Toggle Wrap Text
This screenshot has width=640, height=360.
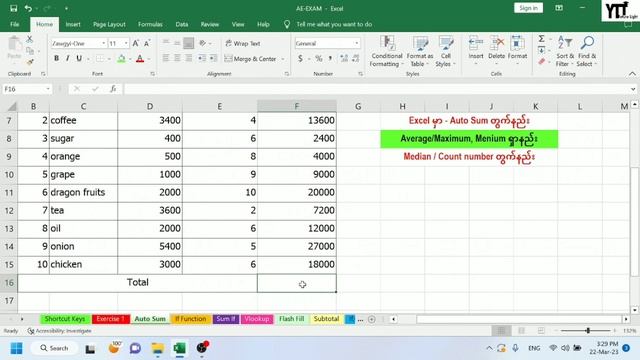pos(242,43)
